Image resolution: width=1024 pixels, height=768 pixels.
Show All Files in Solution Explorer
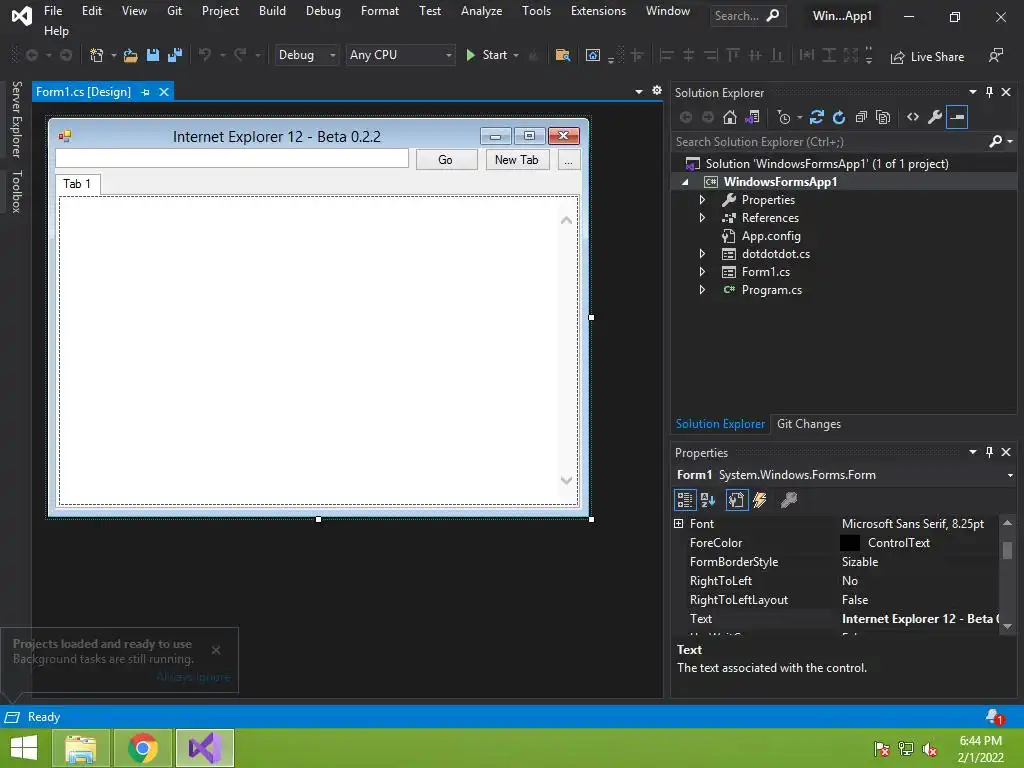coord(883,118)
